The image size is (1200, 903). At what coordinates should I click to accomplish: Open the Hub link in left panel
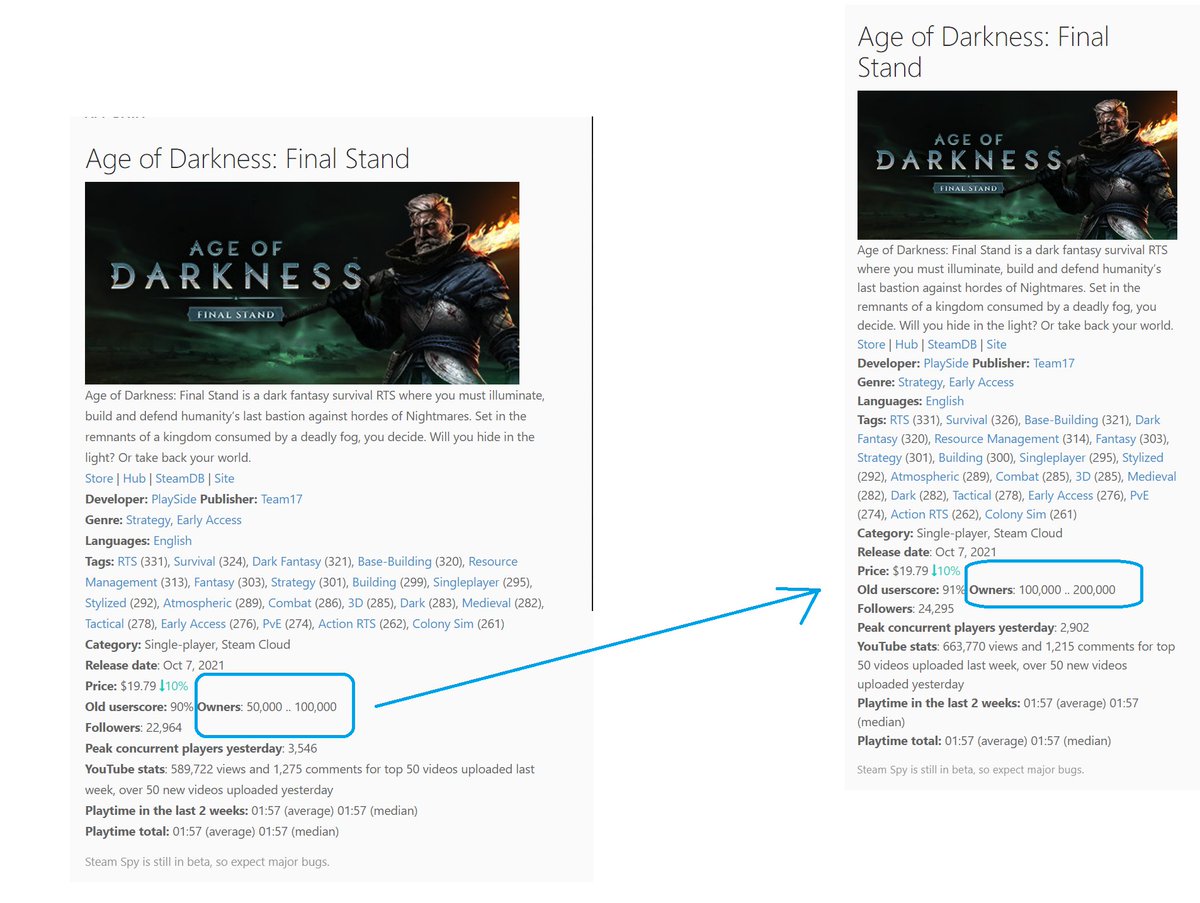click(x=134, y=478)
